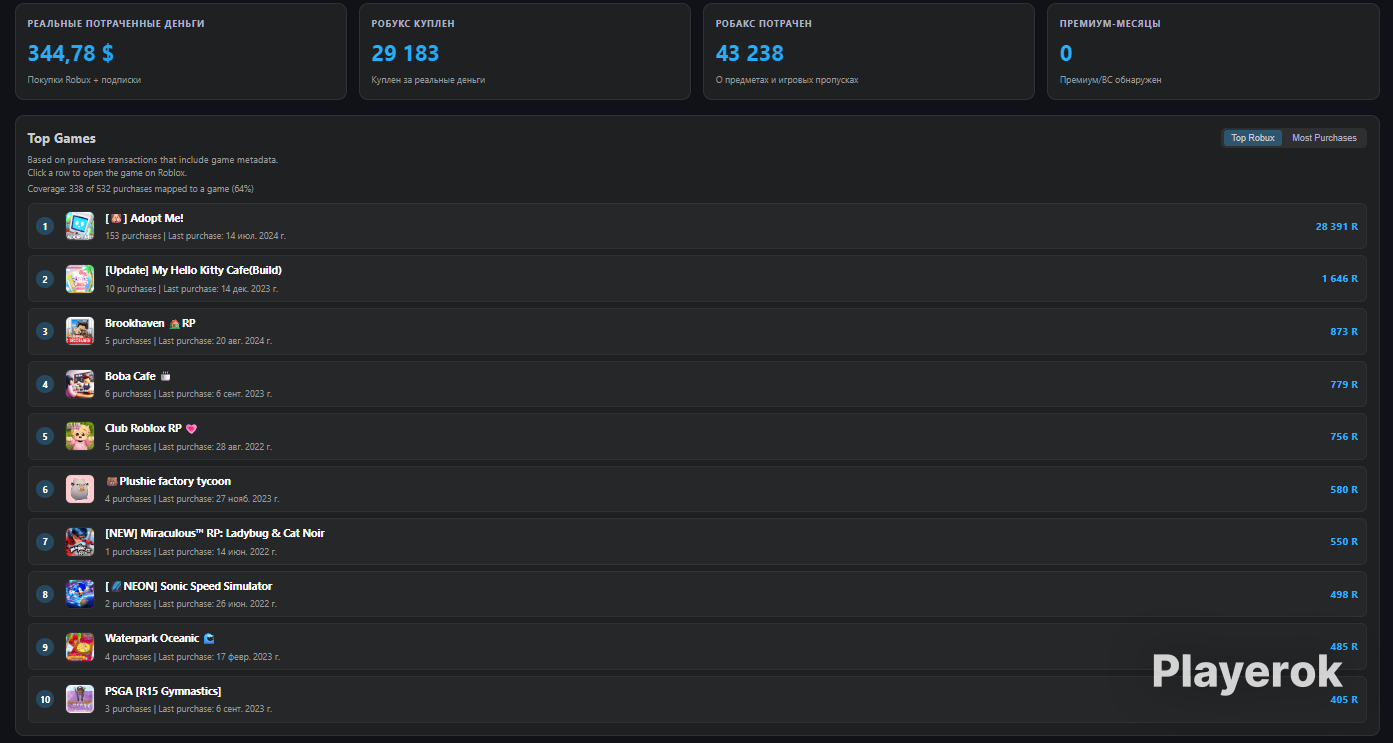This screenshot has width=1393, height=743.
Task: Select the rank 7 number badge
Action: (x=45, y=541)
